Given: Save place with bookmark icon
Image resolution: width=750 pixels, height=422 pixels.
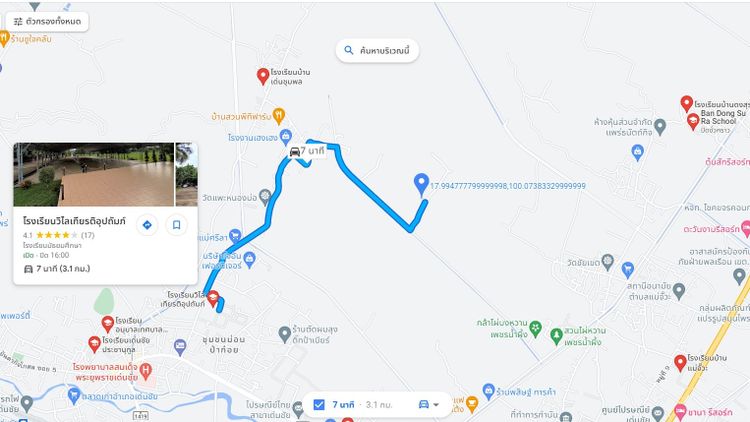Looking at the screenshot, I should click(x=176, y=224).
